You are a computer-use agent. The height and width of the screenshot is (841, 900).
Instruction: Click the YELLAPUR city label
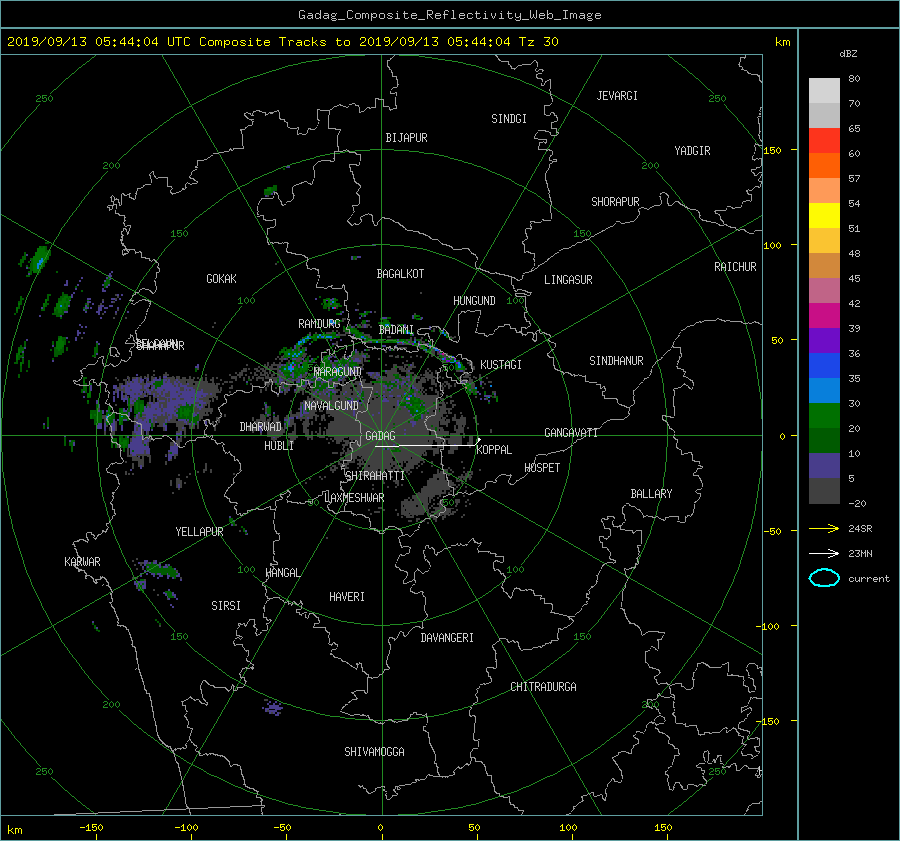coord(199,532)
